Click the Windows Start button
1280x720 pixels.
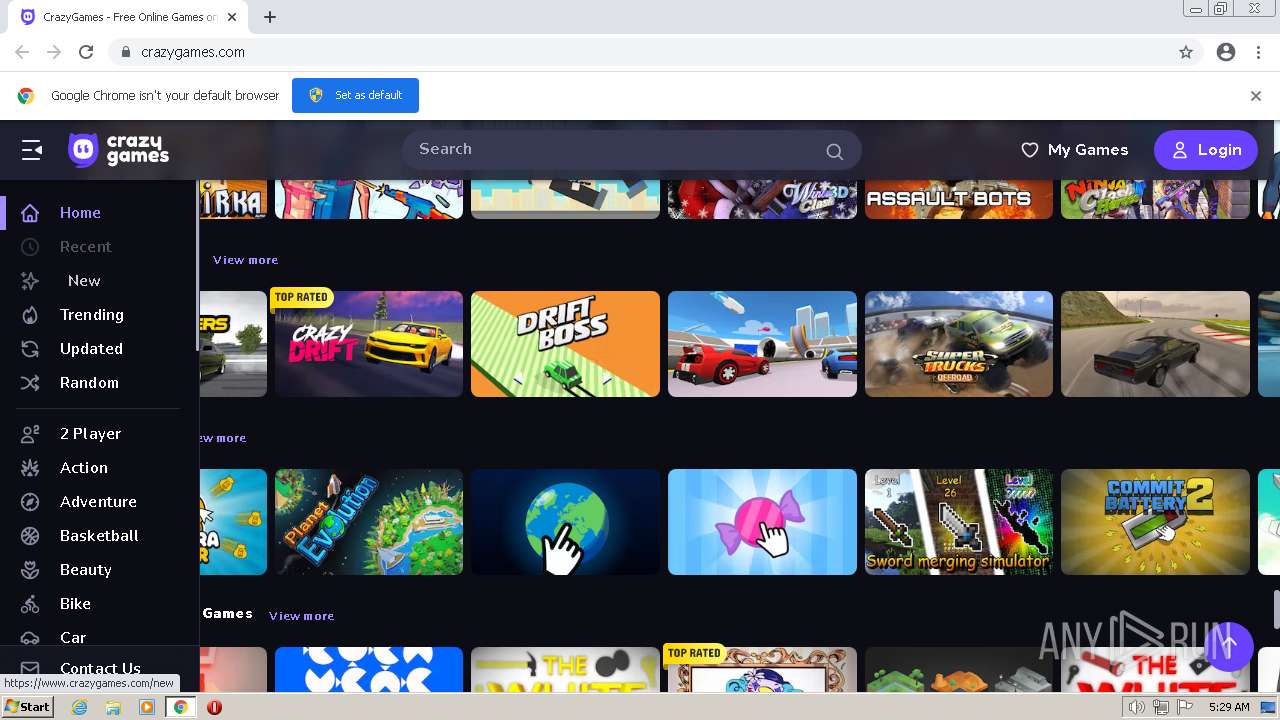(27, 707)
